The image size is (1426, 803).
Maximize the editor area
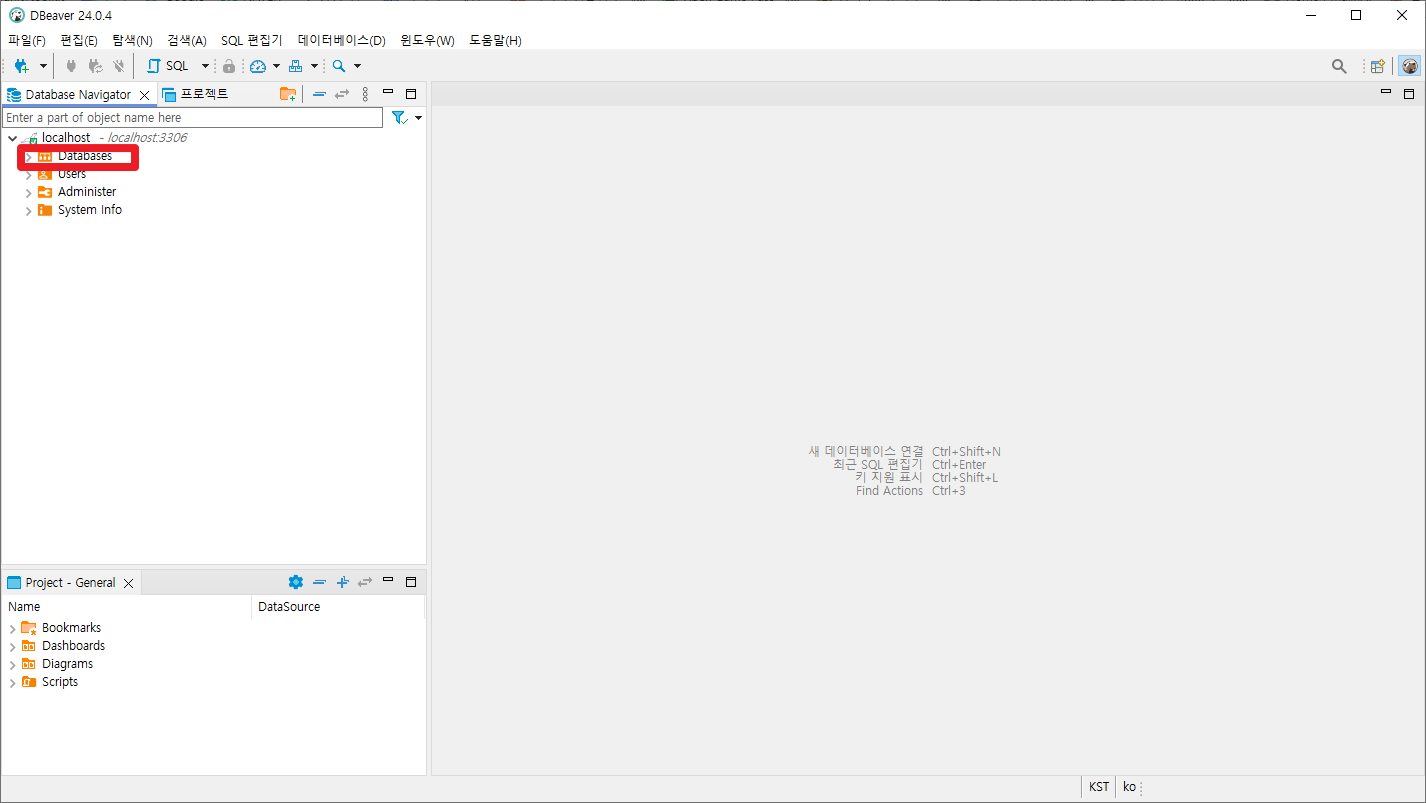pyautogui.click(x=1409, y=94)
